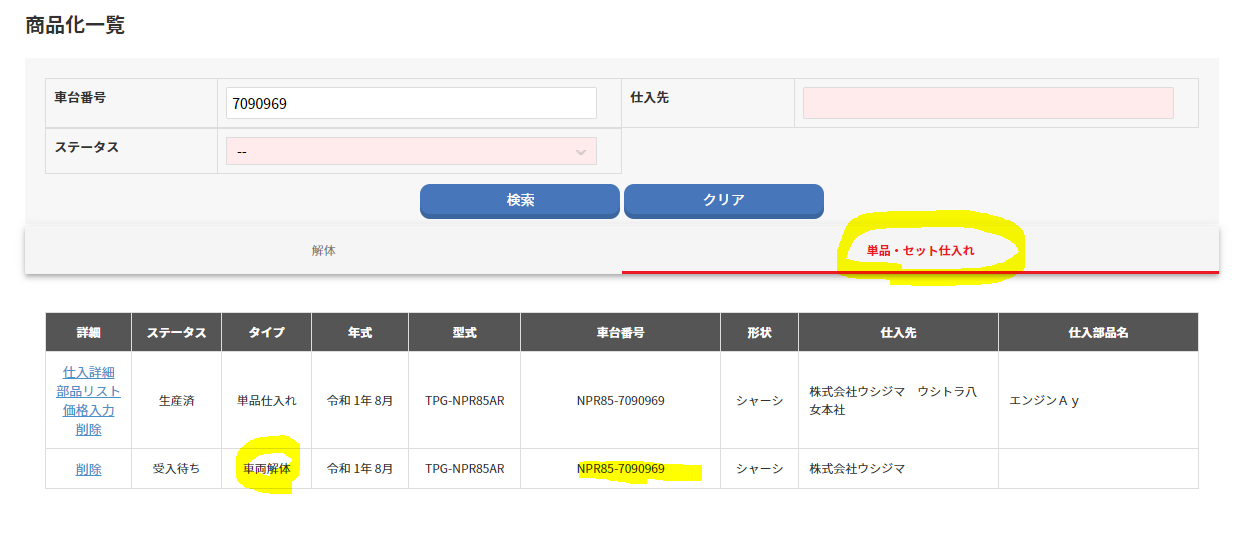Click the タイプ column header
1237x546 pixels.
point(266,332)
